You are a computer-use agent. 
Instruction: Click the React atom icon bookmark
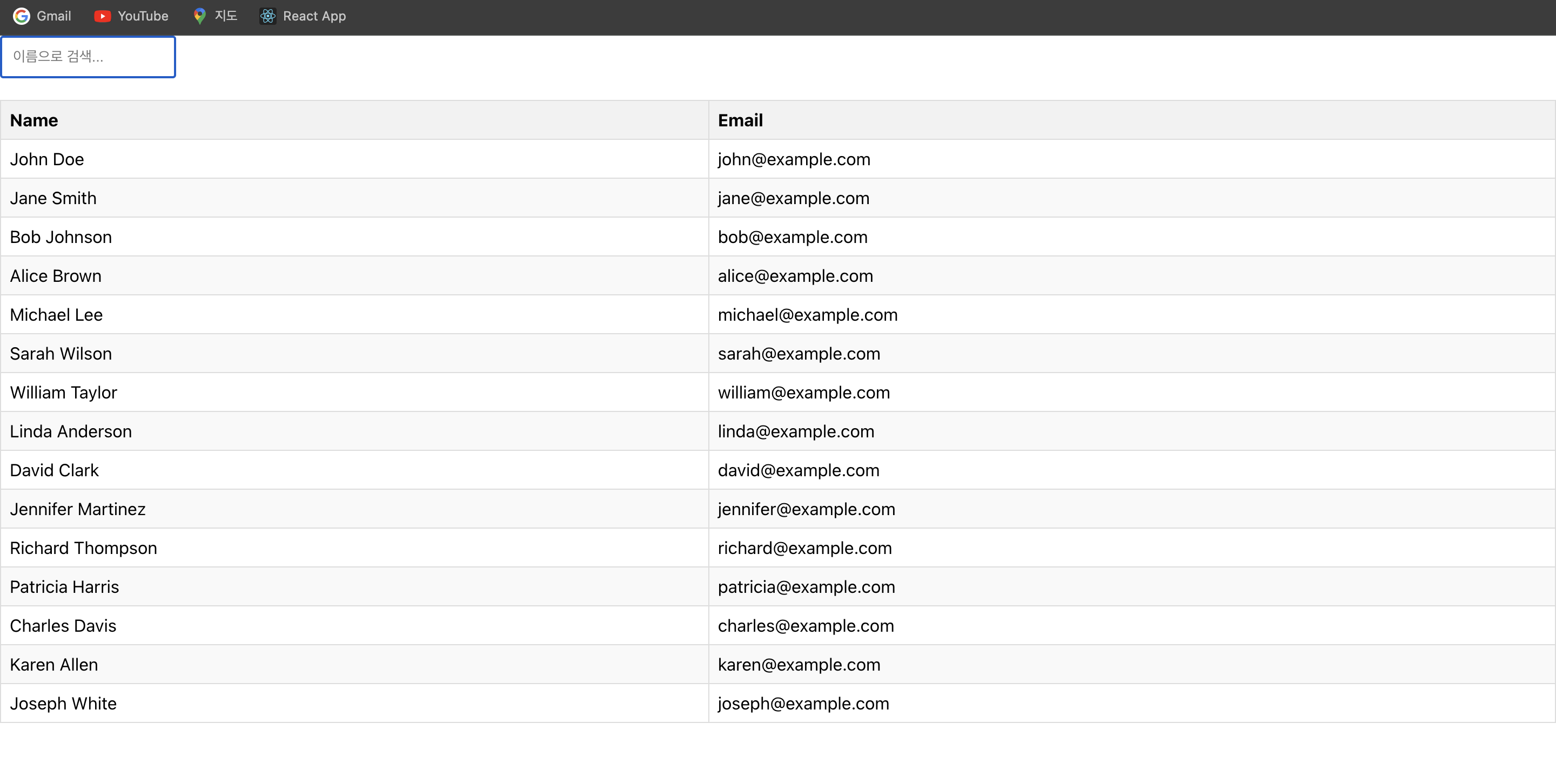coord(267,16)
